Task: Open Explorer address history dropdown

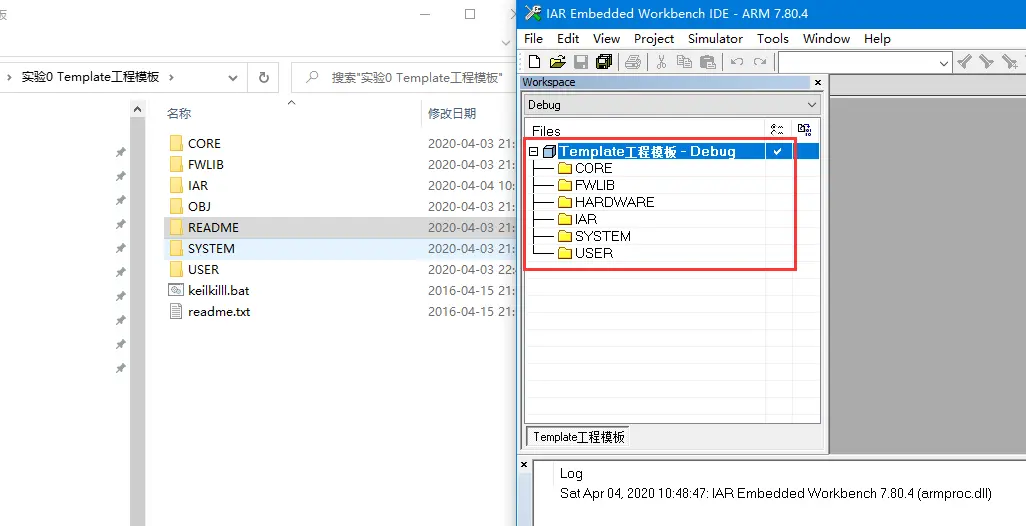Action: tap(233, 78)
